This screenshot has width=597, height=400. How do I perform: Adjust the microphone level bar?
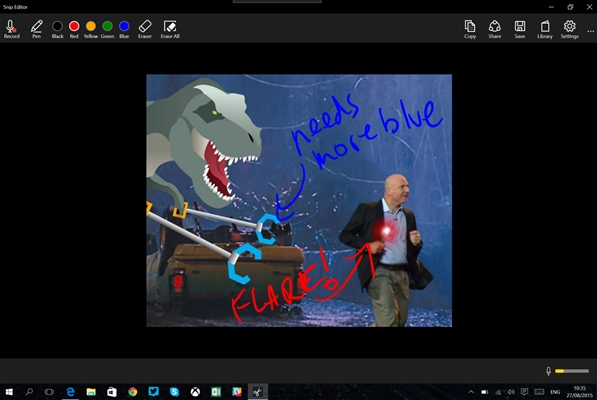point(572,371)
